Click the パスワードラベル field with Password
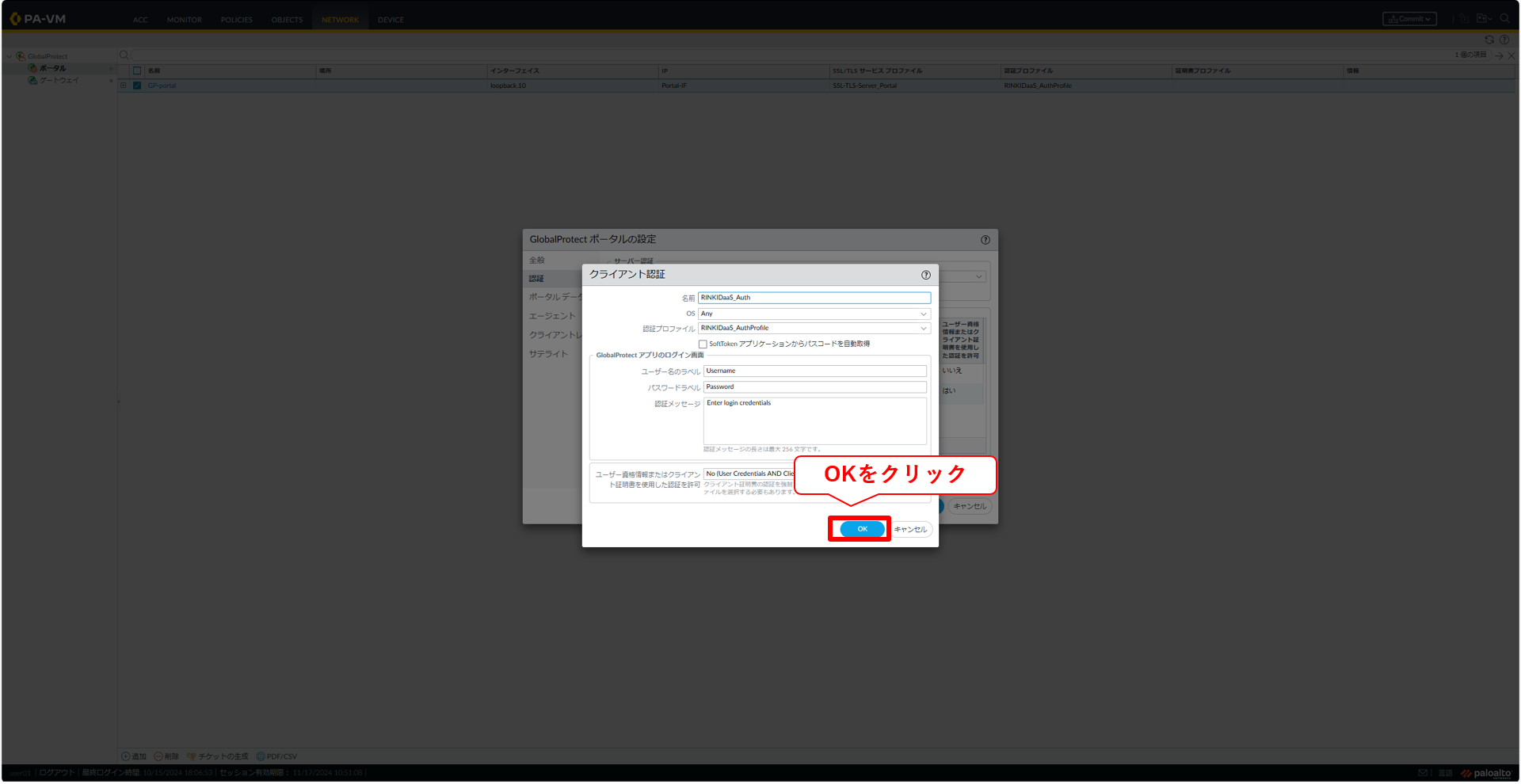 814,387
